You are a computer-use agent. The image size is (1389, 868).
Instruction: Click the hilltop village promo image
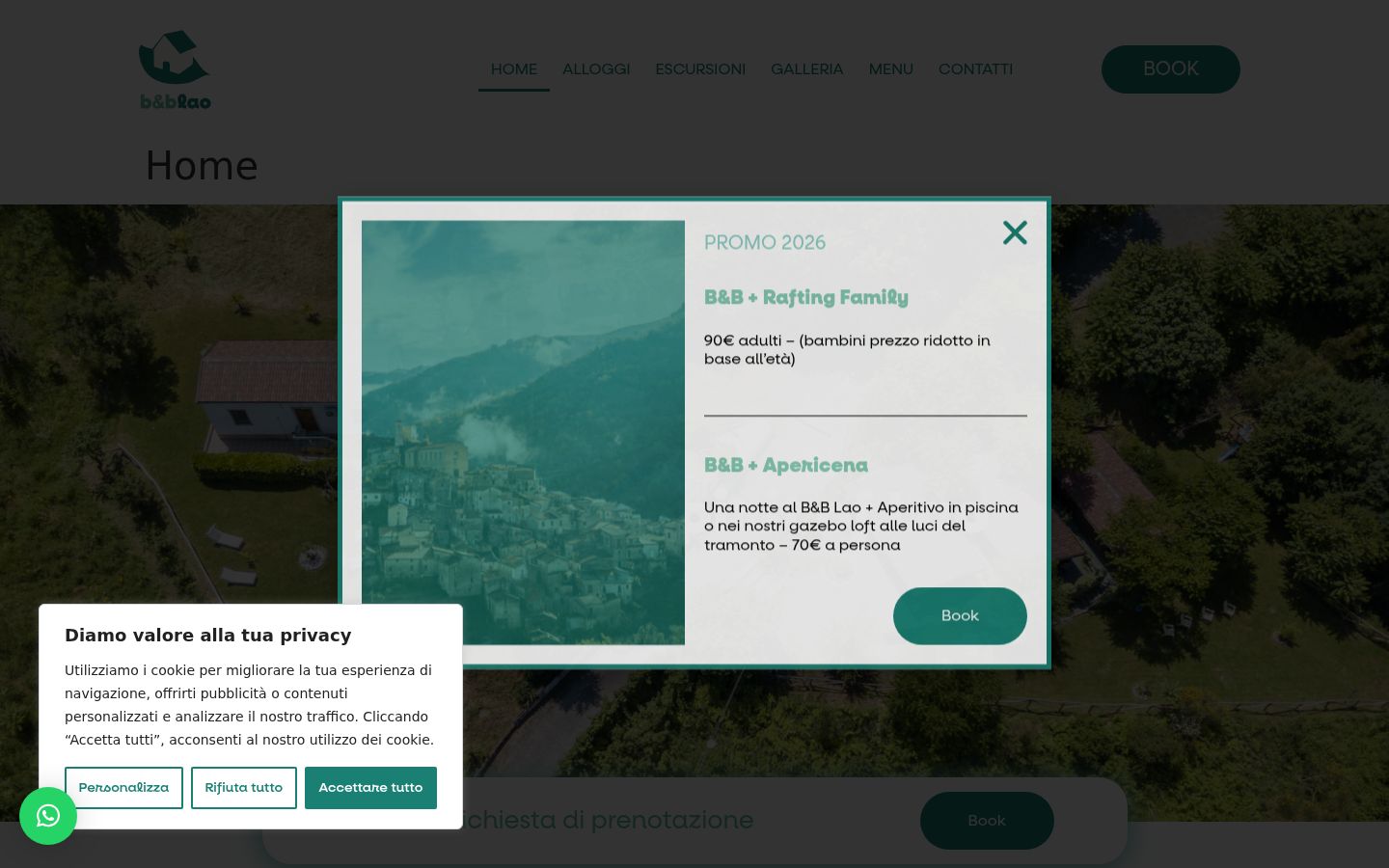[523, 432]
